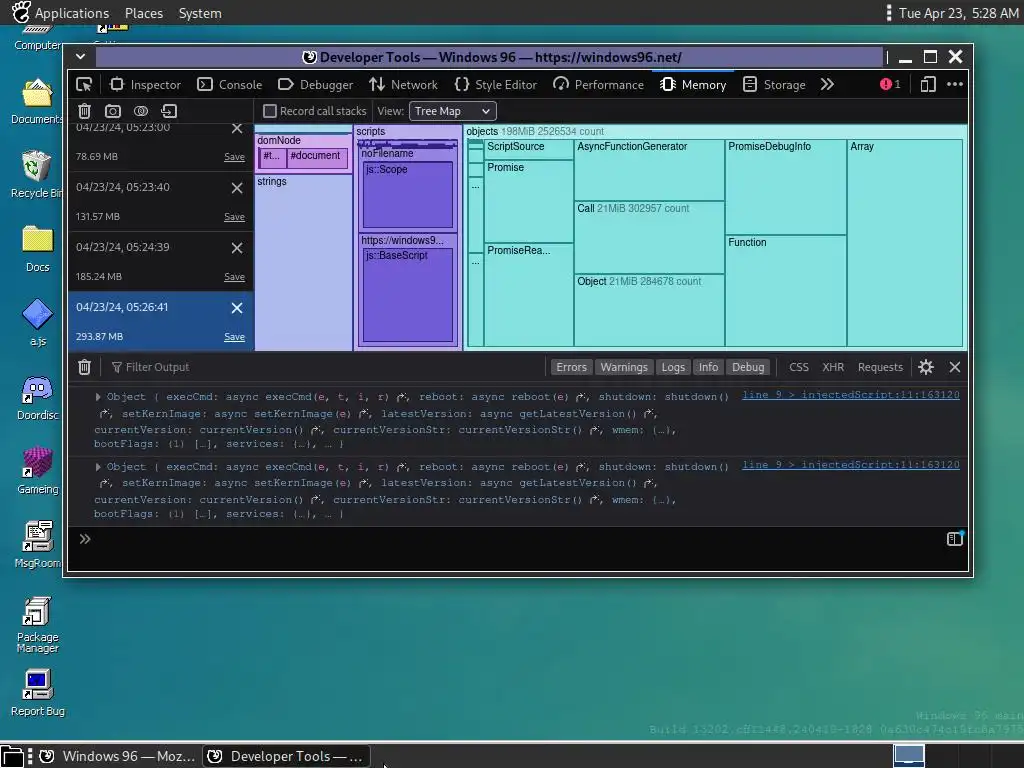Close the split console
This screenshot has height=768, width=1024.
955,367
